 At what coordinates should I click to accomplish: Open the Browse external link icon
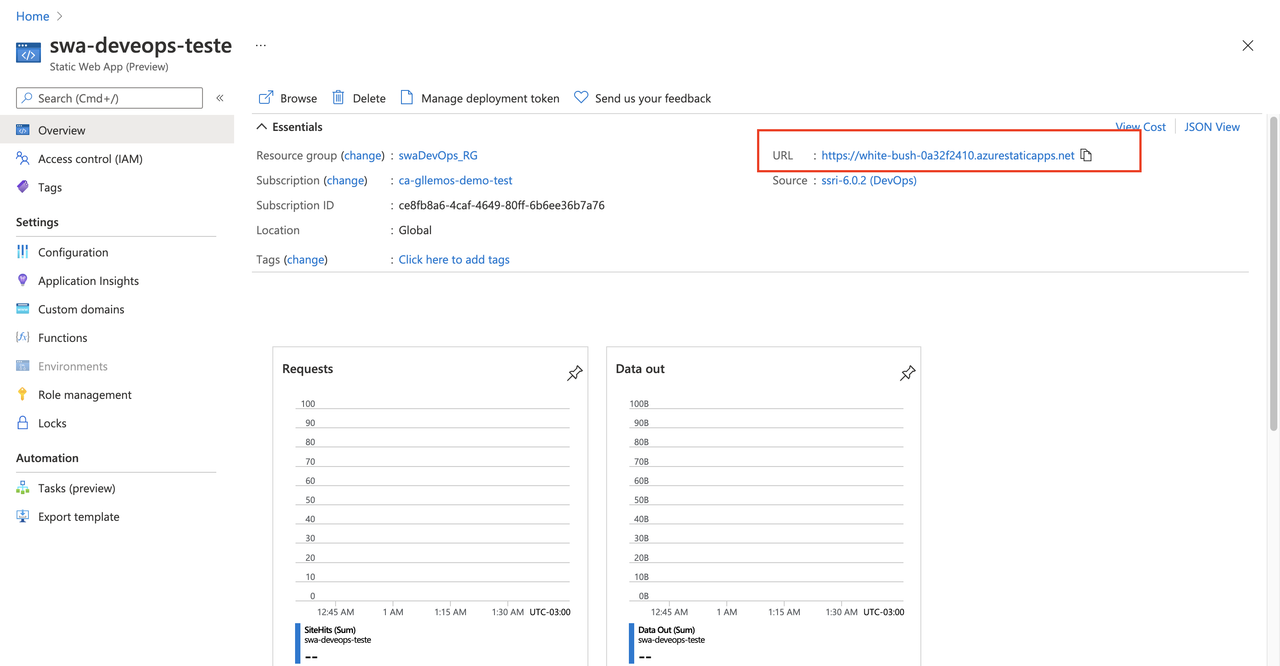click(266, 98)
